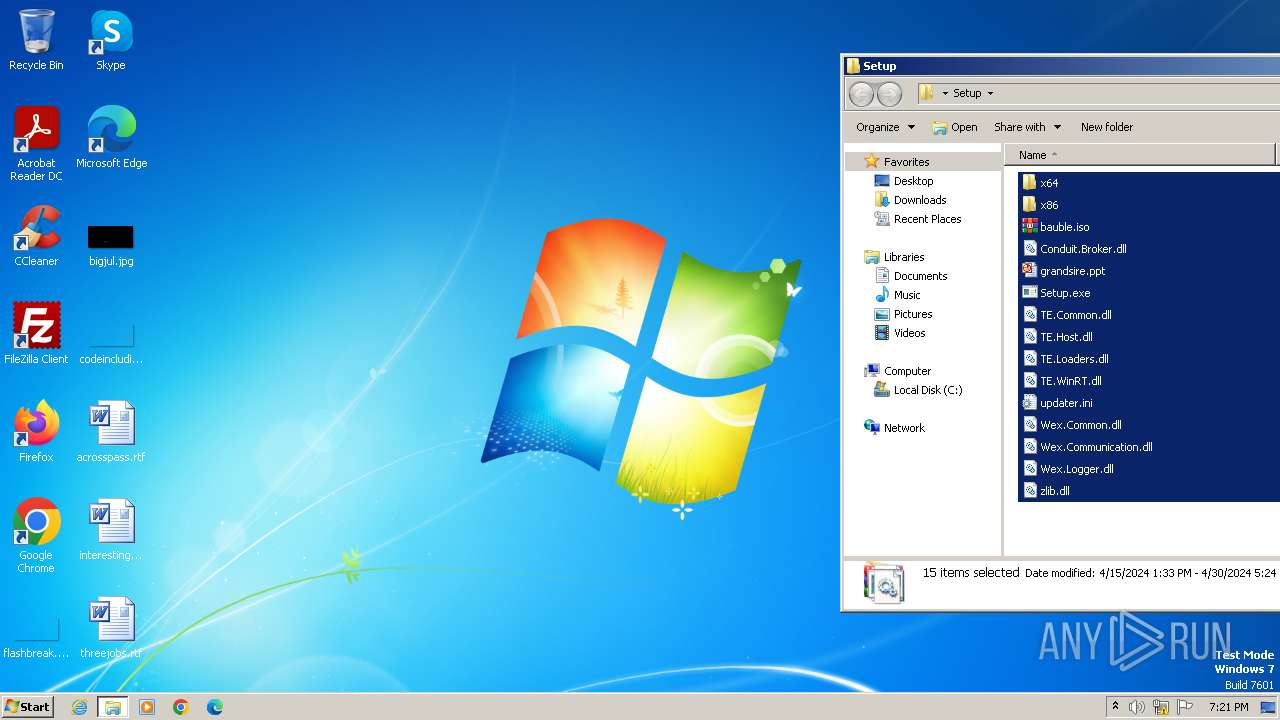This screenshot has width=1280, height=720.
Task: Open Downloads in navigation pane
Action: [x=920, y=200]
